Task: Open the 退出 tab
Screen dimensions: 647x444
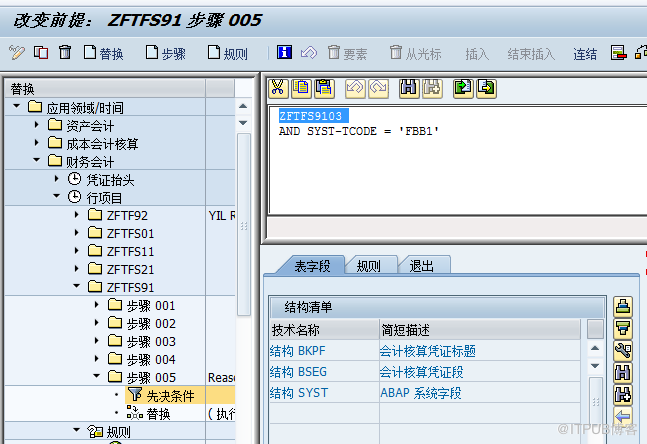Action: coord(422,265)
